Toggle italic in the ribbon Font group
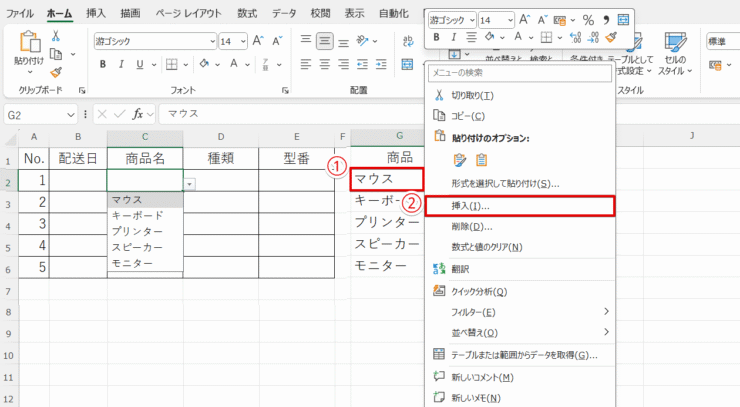This screenshot has height=407, width=740. tap(122, 64)
